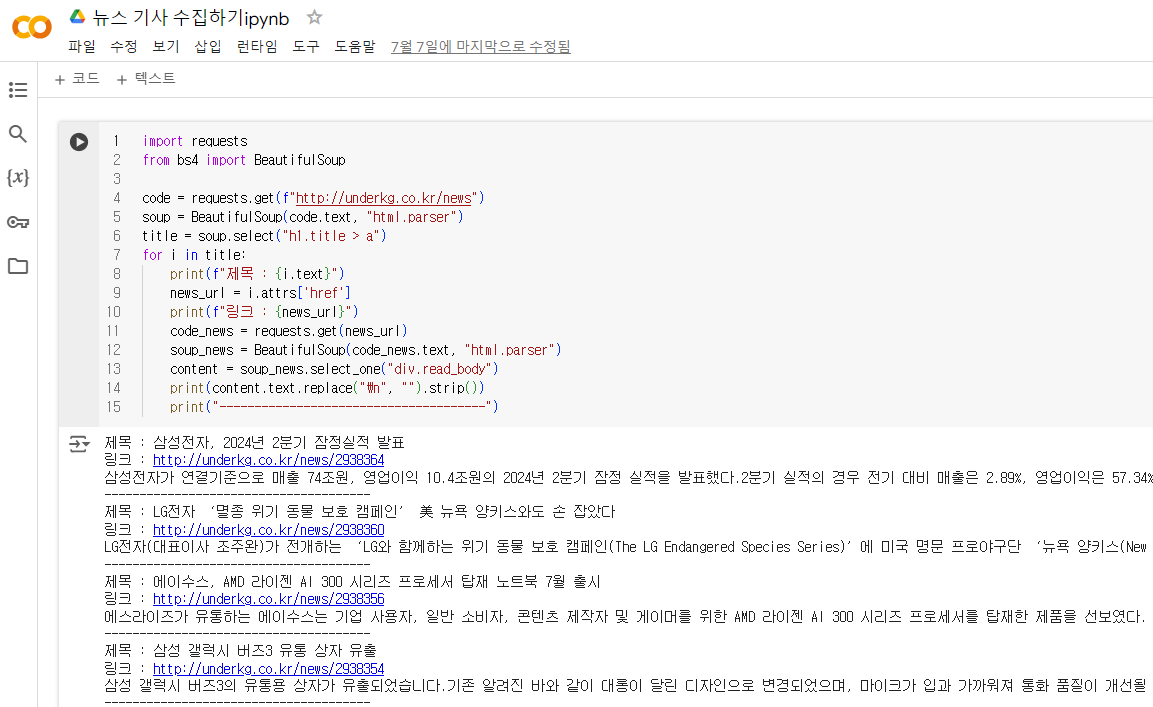The image size is (1153, 707).
Task: Click the underkg.co.kr/news URL in code line 4
Action: tap(383, 198)
